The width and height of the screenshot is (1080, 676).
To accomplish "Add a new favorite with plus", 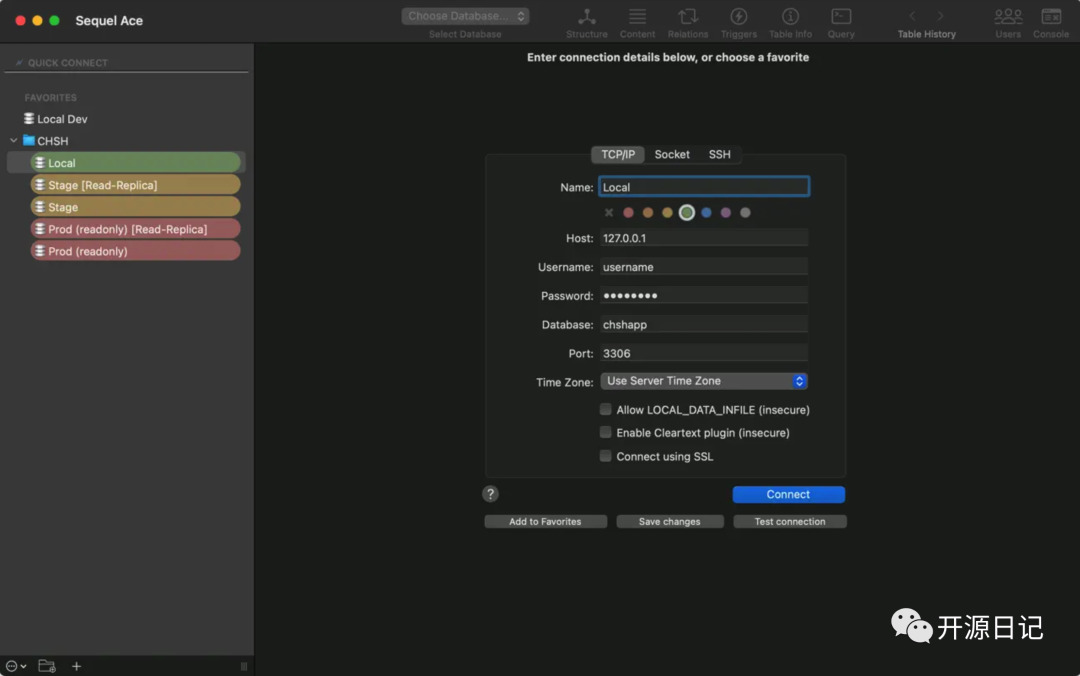I will pyautogui.click(x=76, y=666).
